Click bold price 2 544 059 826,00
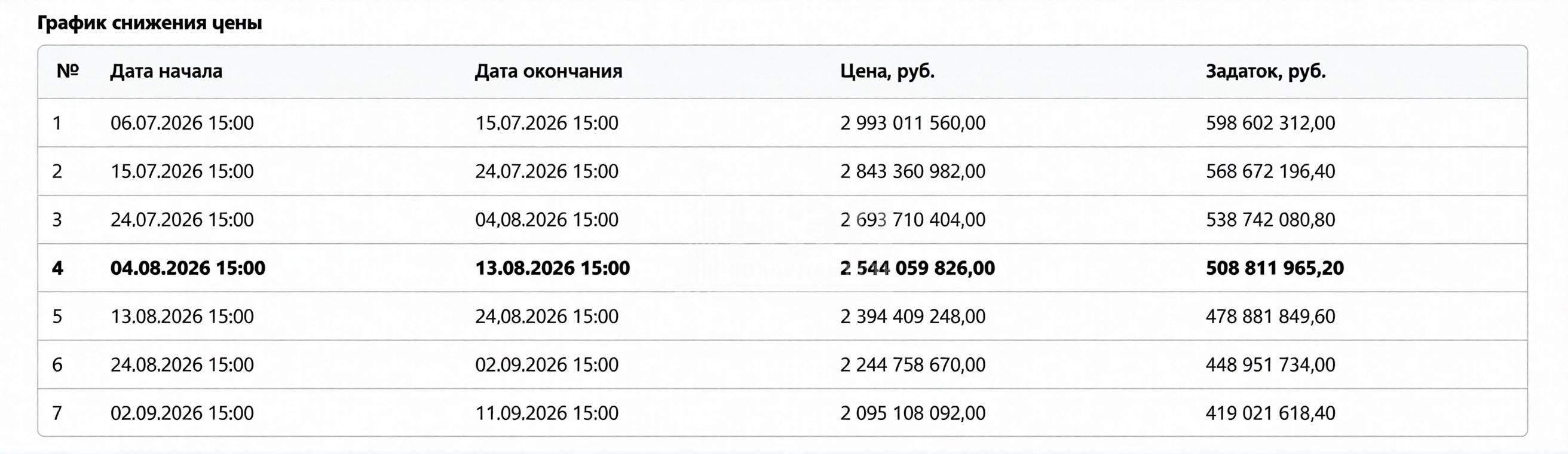 click(x=917, y=268)
